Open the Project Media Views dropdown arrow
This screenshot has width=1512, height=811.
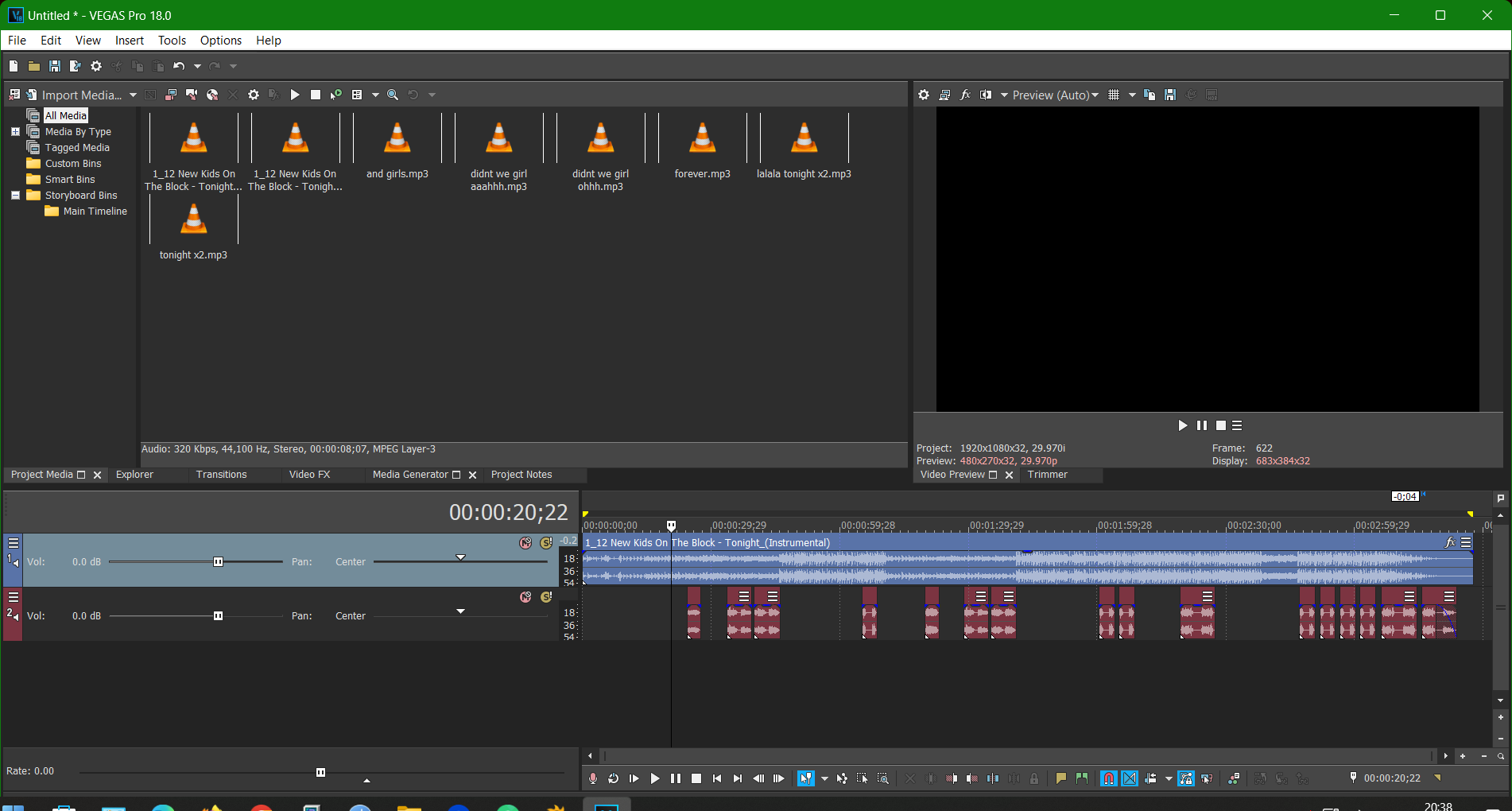[375, 95]
